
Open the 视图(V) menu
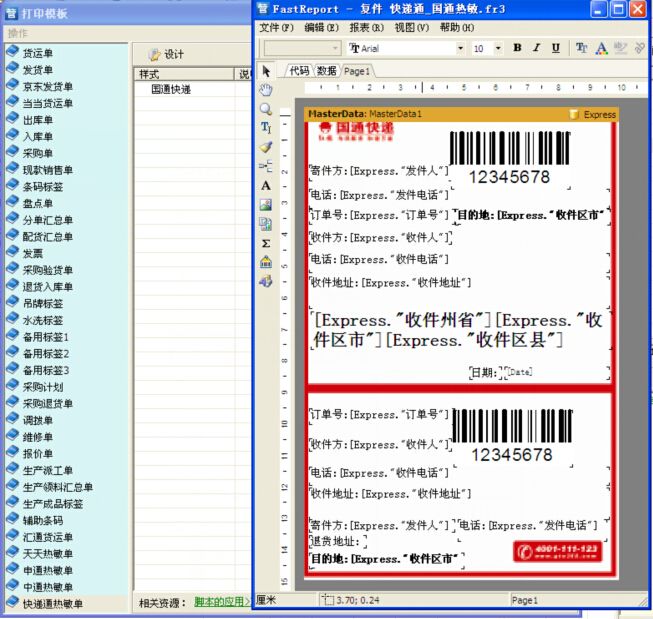412,27
